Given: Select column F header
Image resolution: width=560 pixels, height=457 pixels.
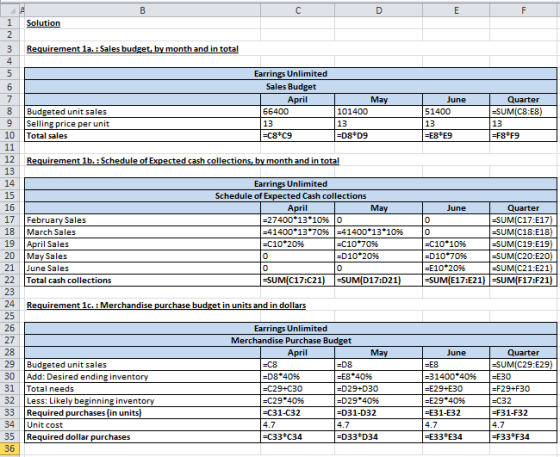Looking at the screenshot, I should pos(524,11).
